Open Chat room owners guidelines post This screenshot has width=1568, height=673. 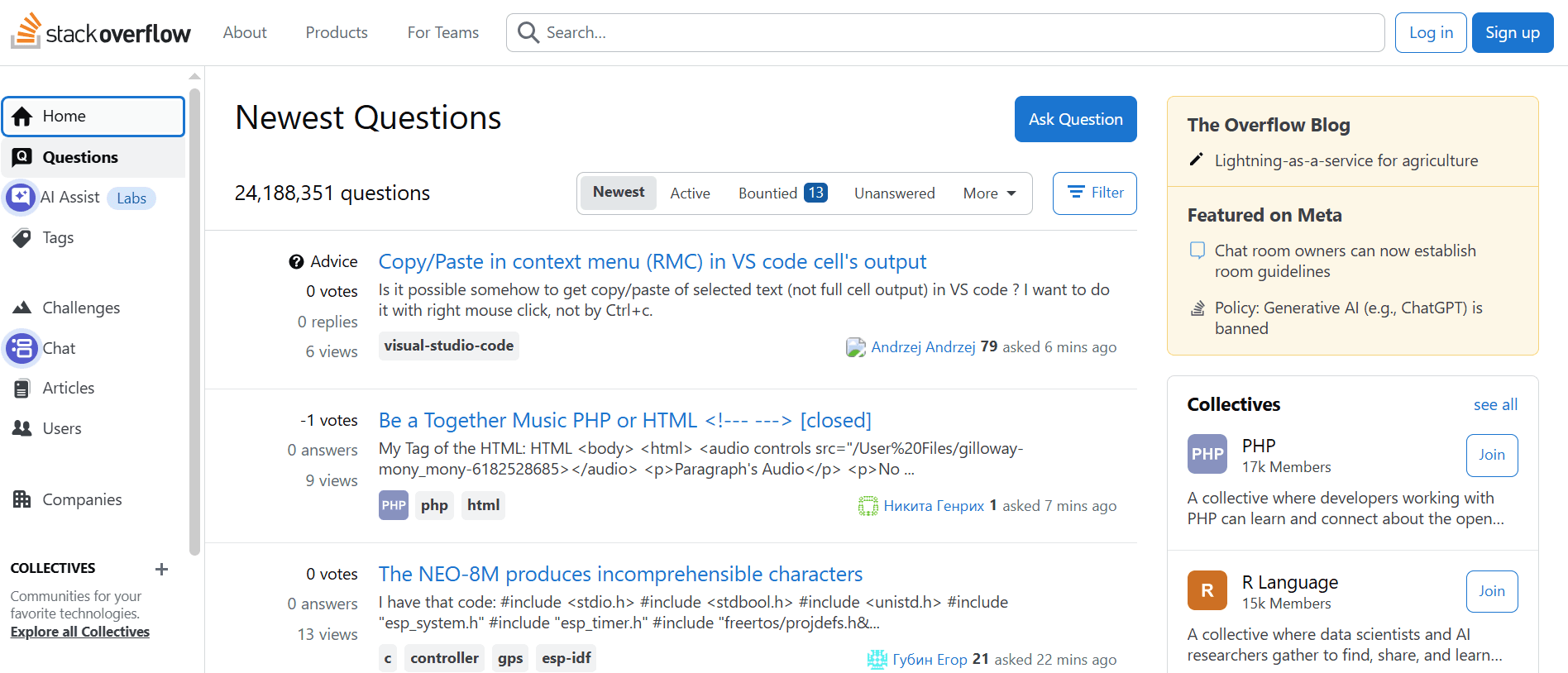tap(1346, 261)
